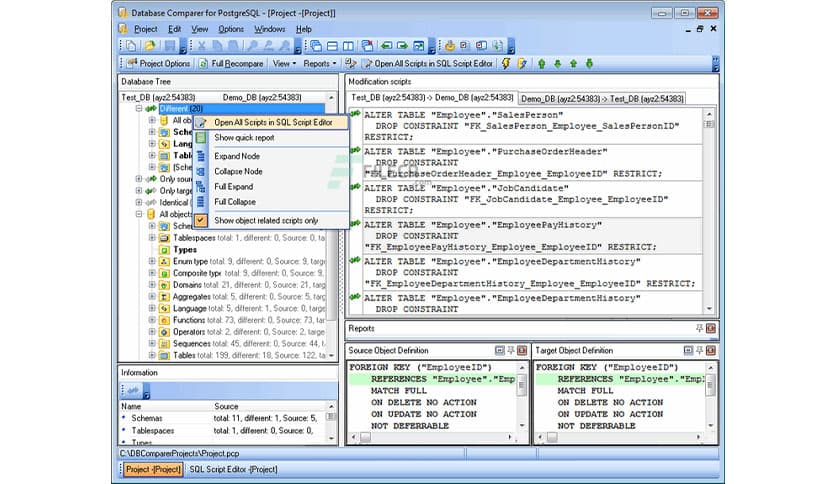The height and width of the screenshot is (484, 836).
Task: Click icon left of Open All Scripts button
Action: (350, 63)
